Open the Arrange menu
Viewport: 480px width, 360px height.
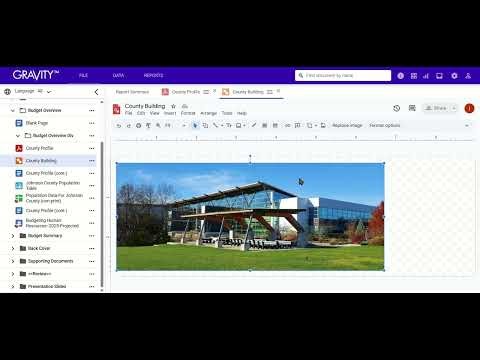click(x=209, y=113)
